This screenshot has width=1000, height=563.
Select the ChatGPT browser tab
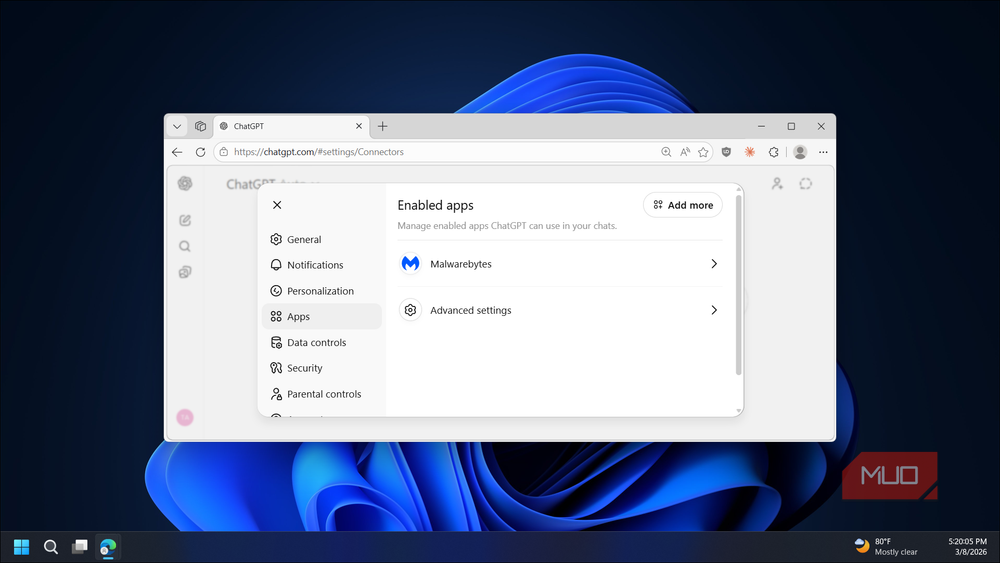point(291,126)
